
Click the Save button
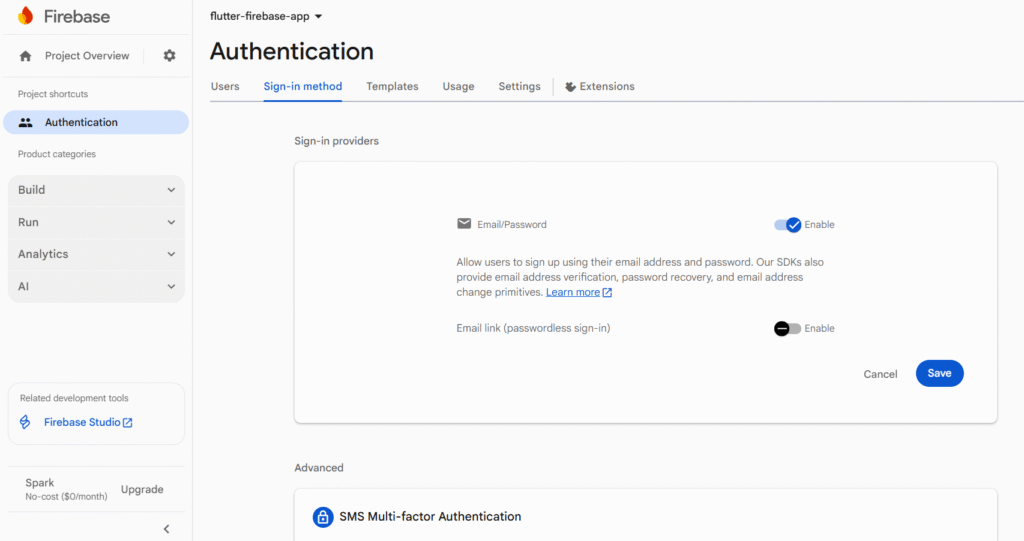tap(939, 373)
